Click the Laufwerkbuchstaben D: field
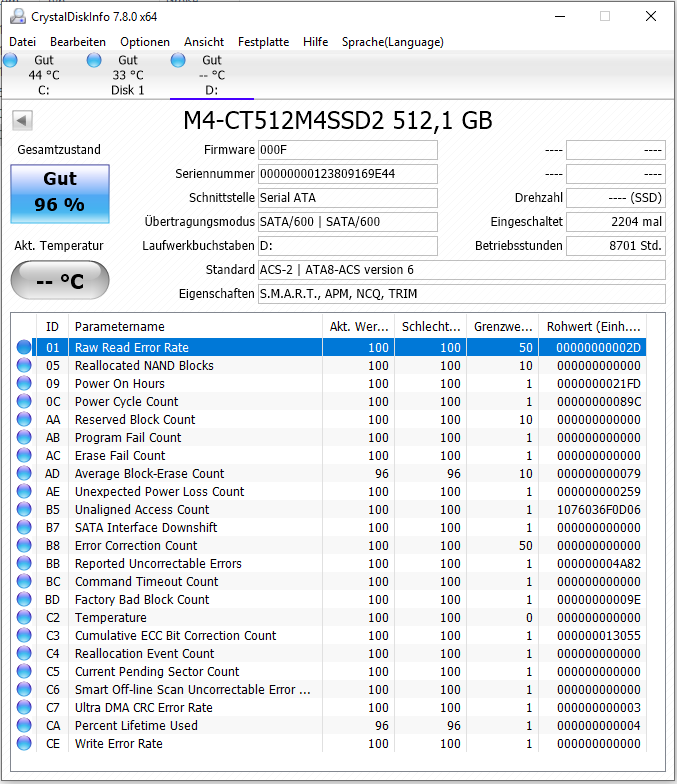This screenshot has width=677, height=784. tap(348, 246)
